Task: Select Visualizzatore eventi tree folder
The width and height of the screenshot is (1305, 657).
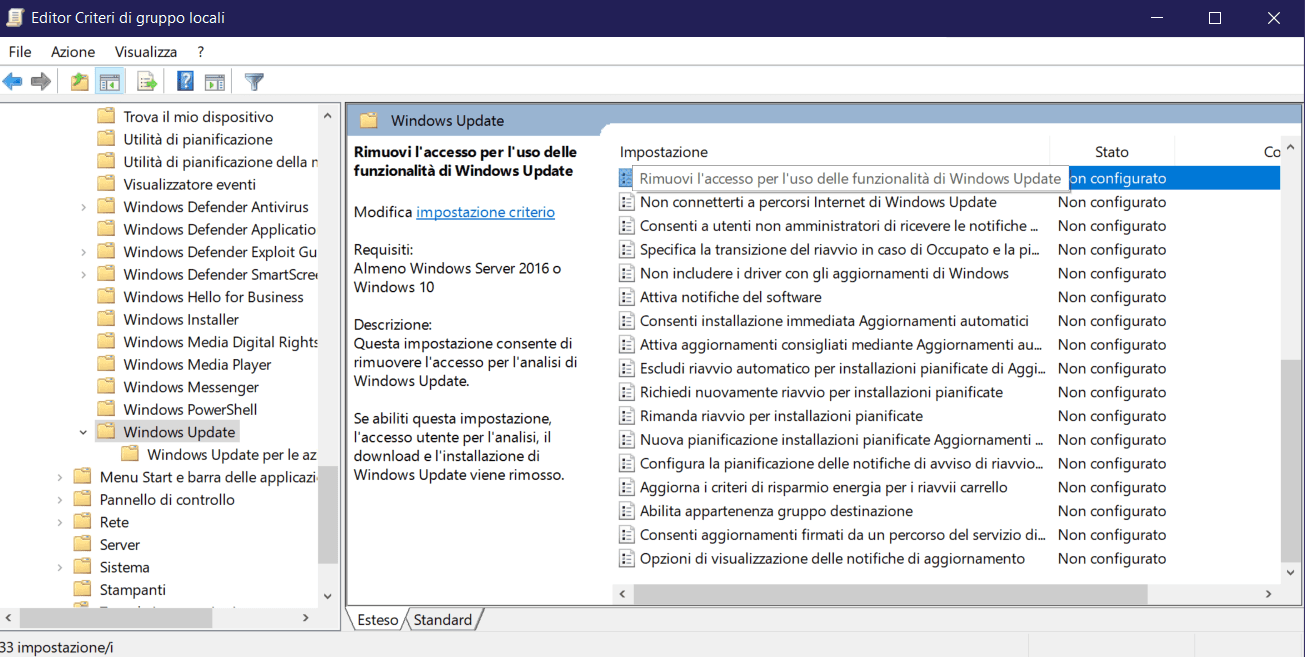Action: tap(189, 184)
